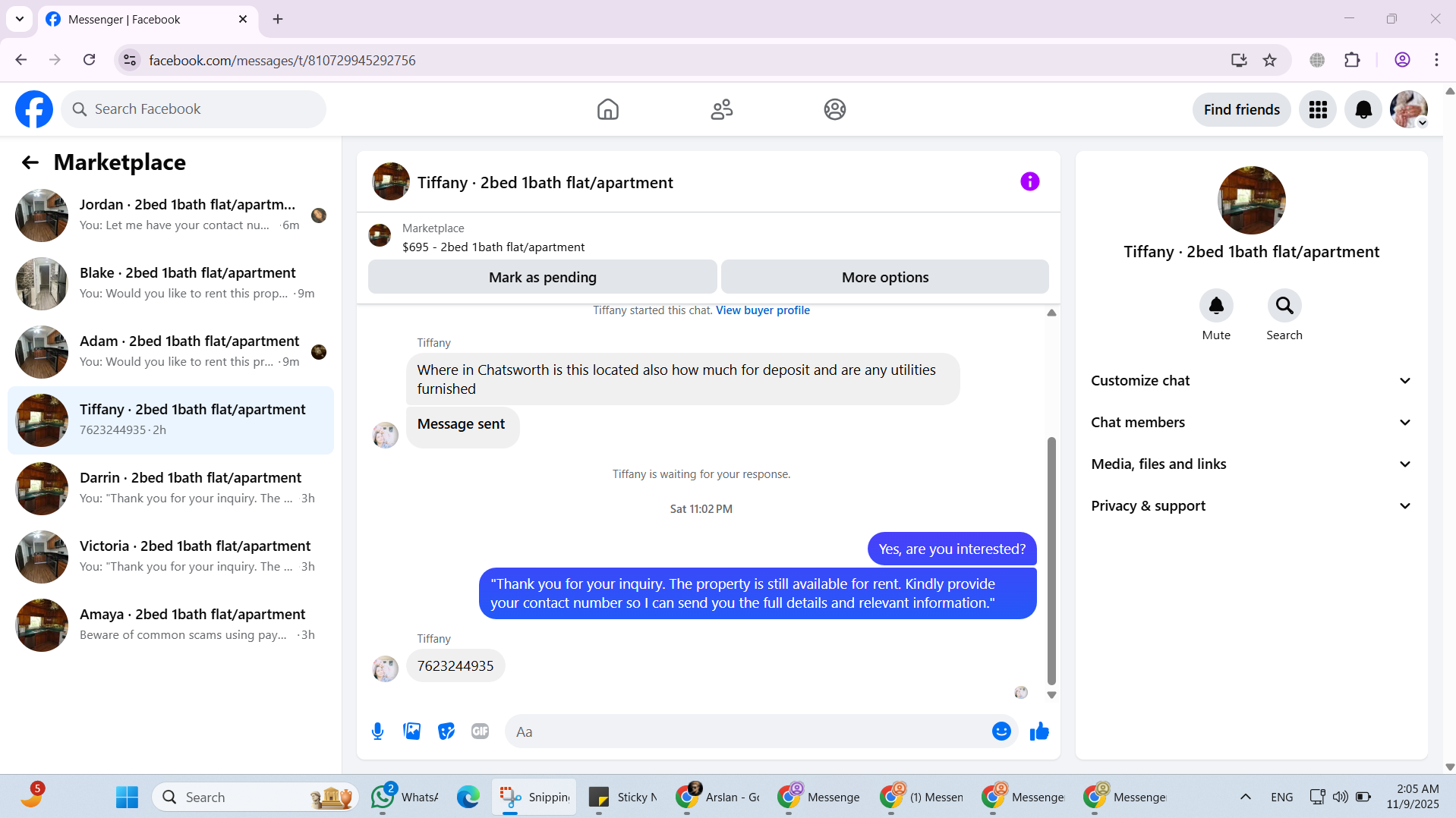Choose a sticker from sticker icon

[x=446, y=731]
